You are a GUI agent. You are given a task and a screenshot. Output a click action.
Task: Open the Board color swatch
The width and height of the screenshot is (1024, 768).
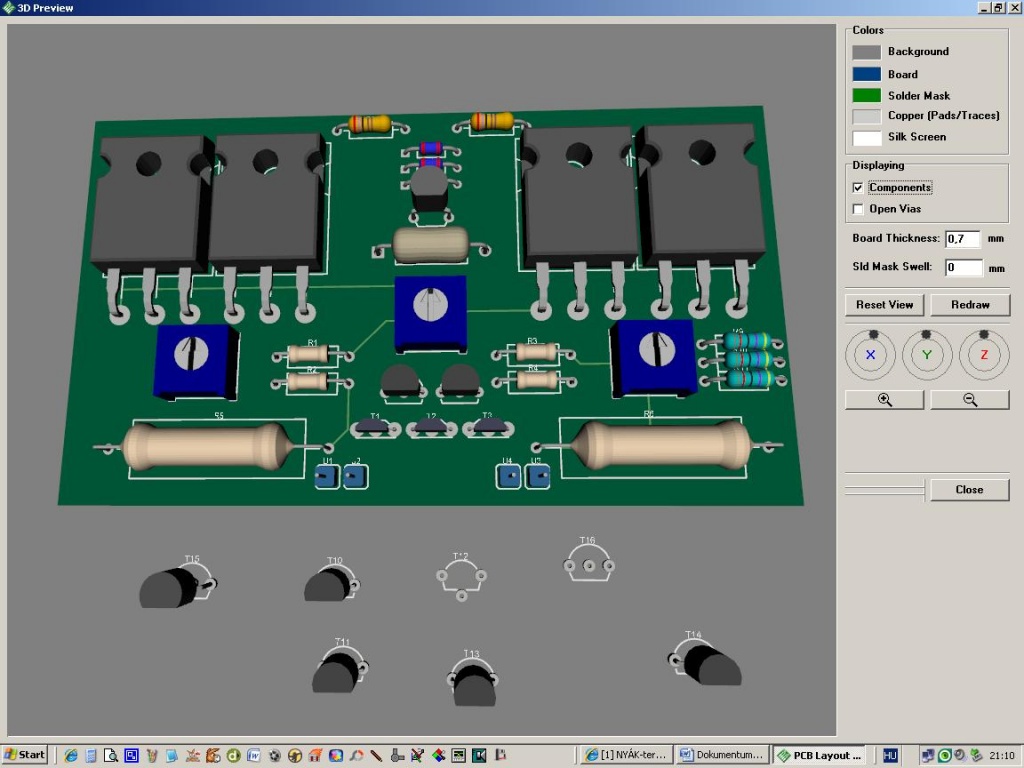click(867, 74)
